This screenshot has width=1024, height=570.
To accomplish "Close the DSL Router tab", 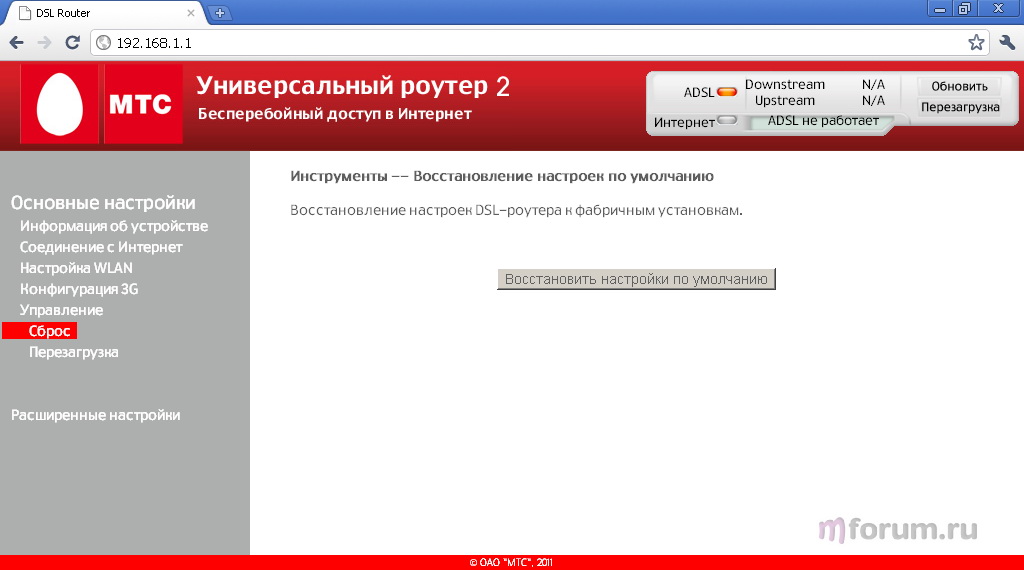I will tap(191, 12).
